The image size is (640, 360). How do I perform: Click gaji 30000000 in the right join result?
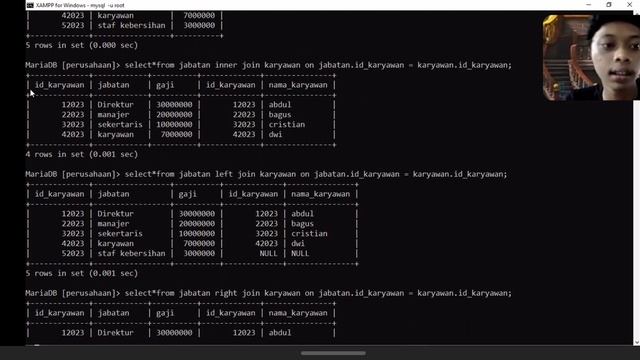174,333
